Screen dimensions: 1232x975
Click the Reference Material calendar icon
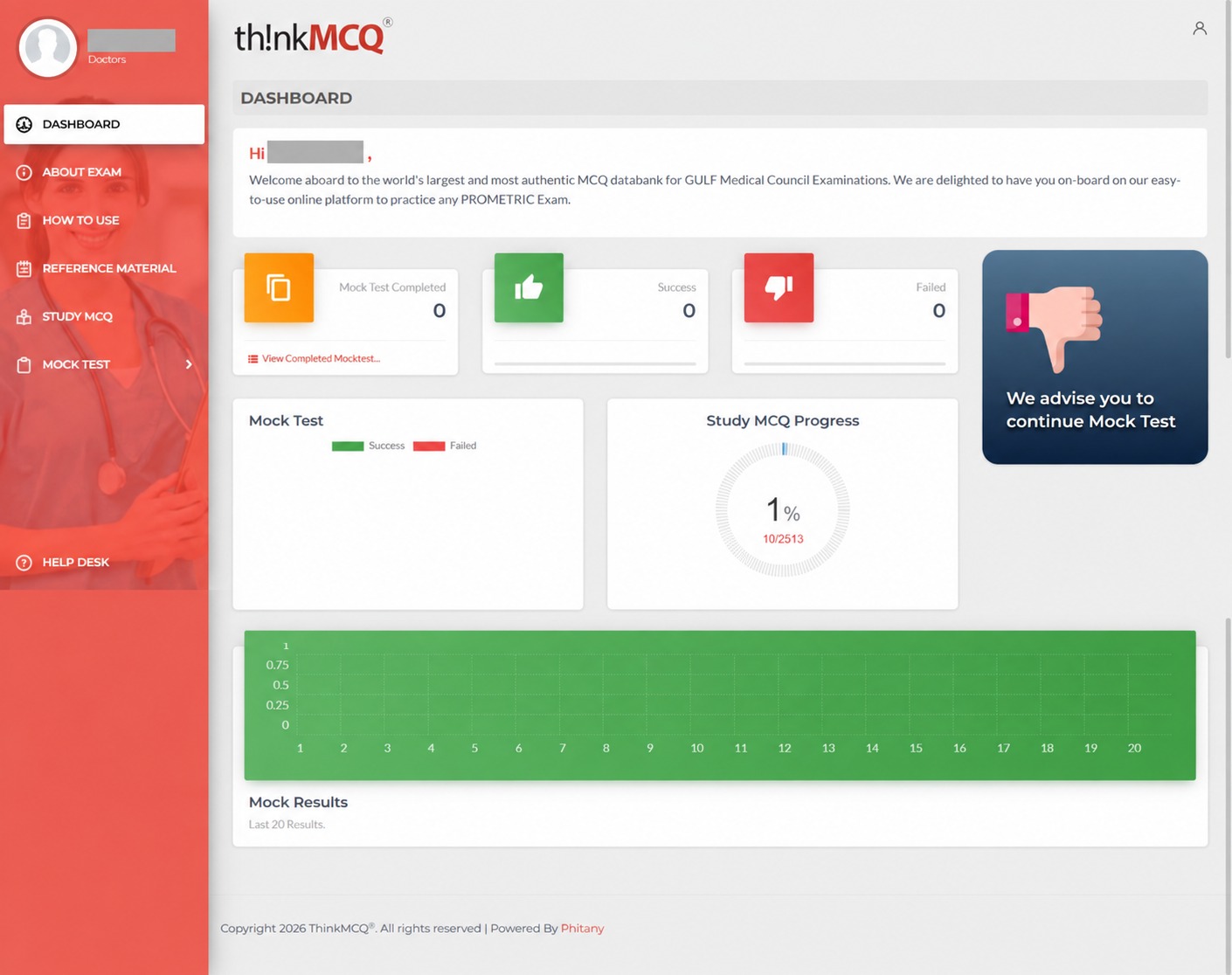click(x=24, y=268)
